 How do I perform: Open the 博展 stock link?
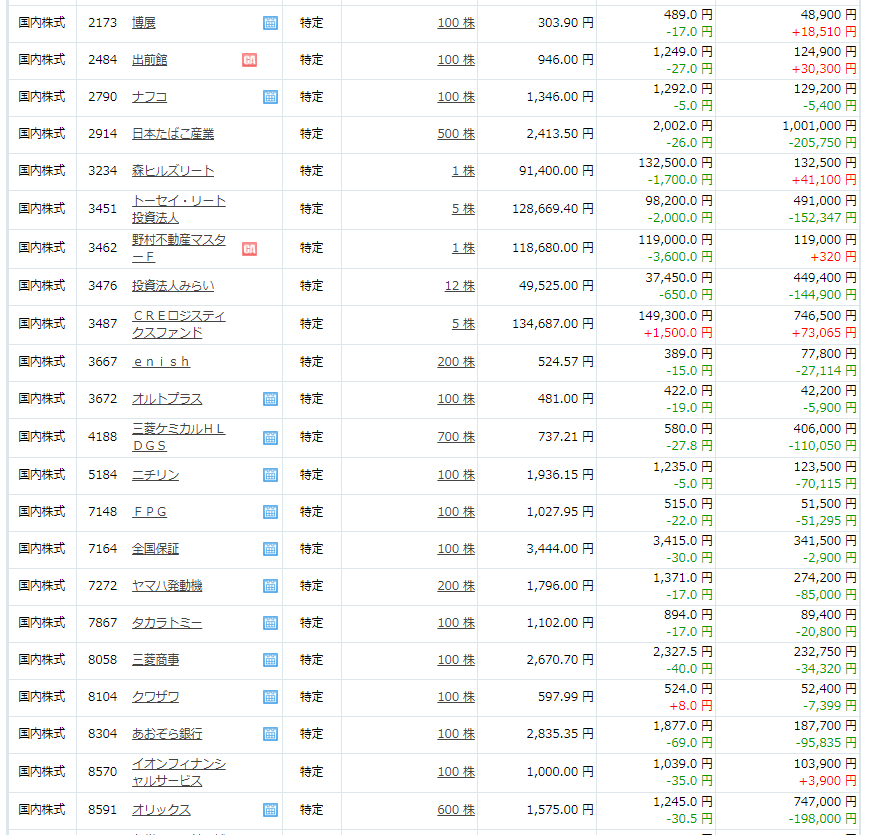pyautogui.click(x=144, y=23)
